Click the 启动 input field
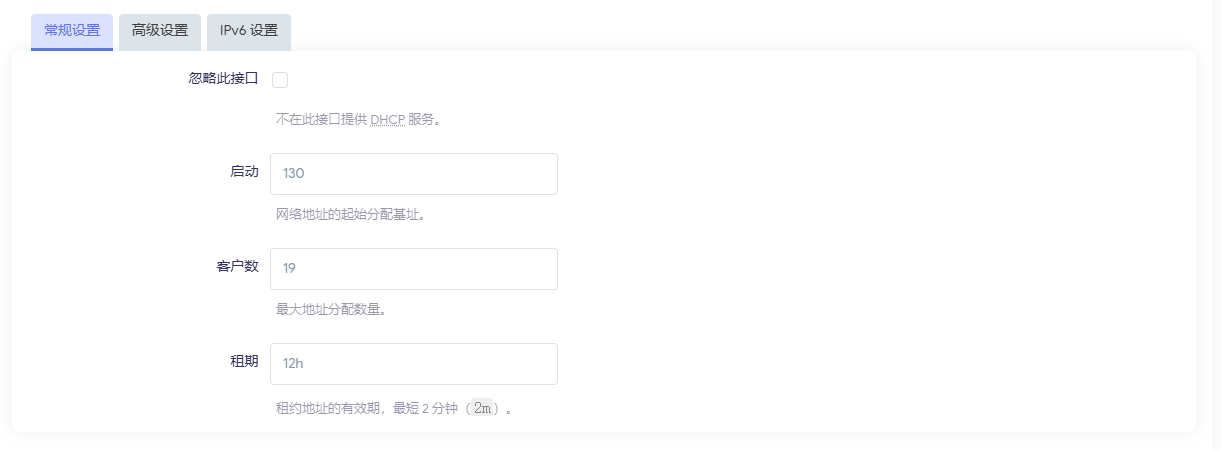 tap(413, 174)
